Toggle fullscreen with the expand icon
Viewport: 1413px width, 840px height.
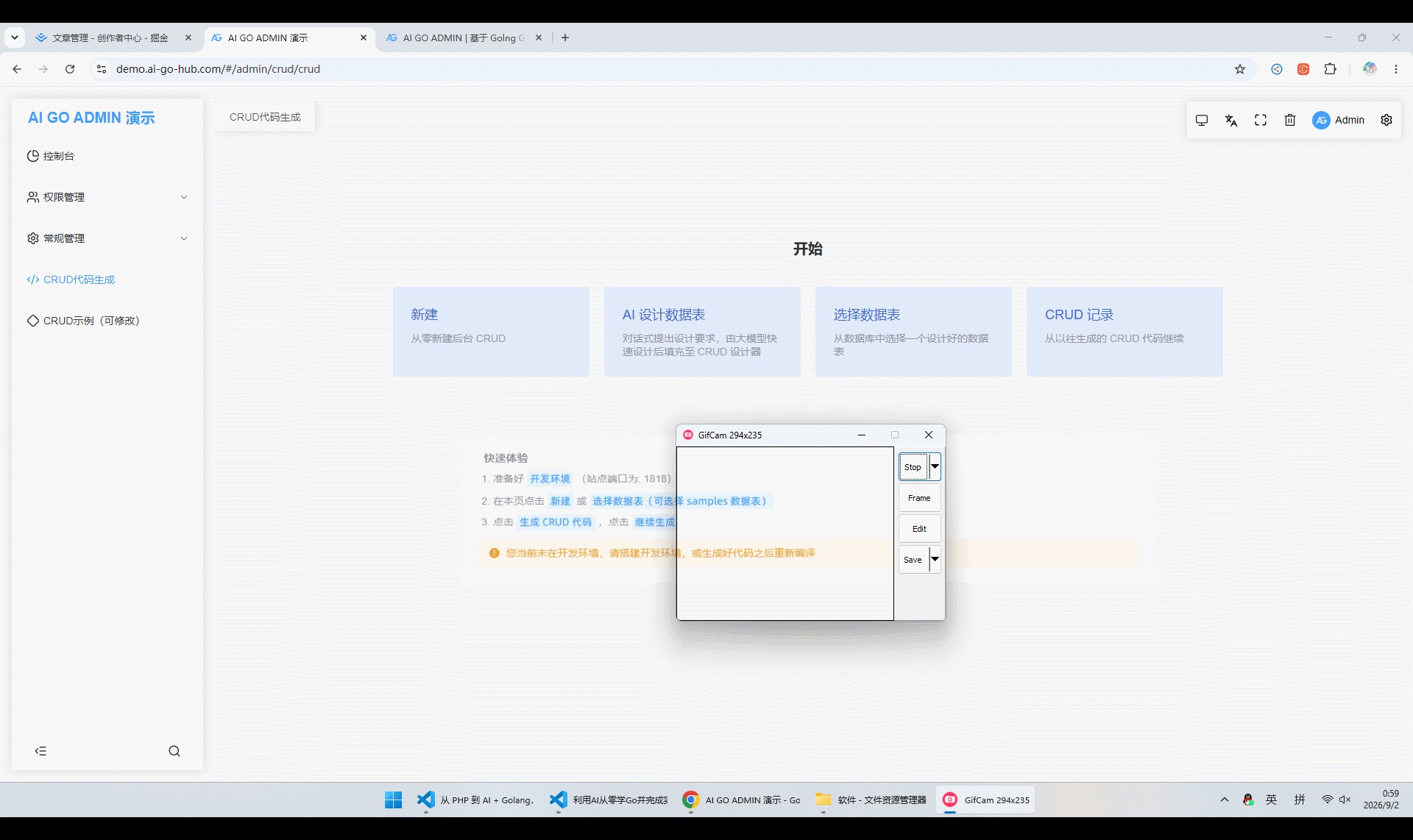(x=1261, y=120)
